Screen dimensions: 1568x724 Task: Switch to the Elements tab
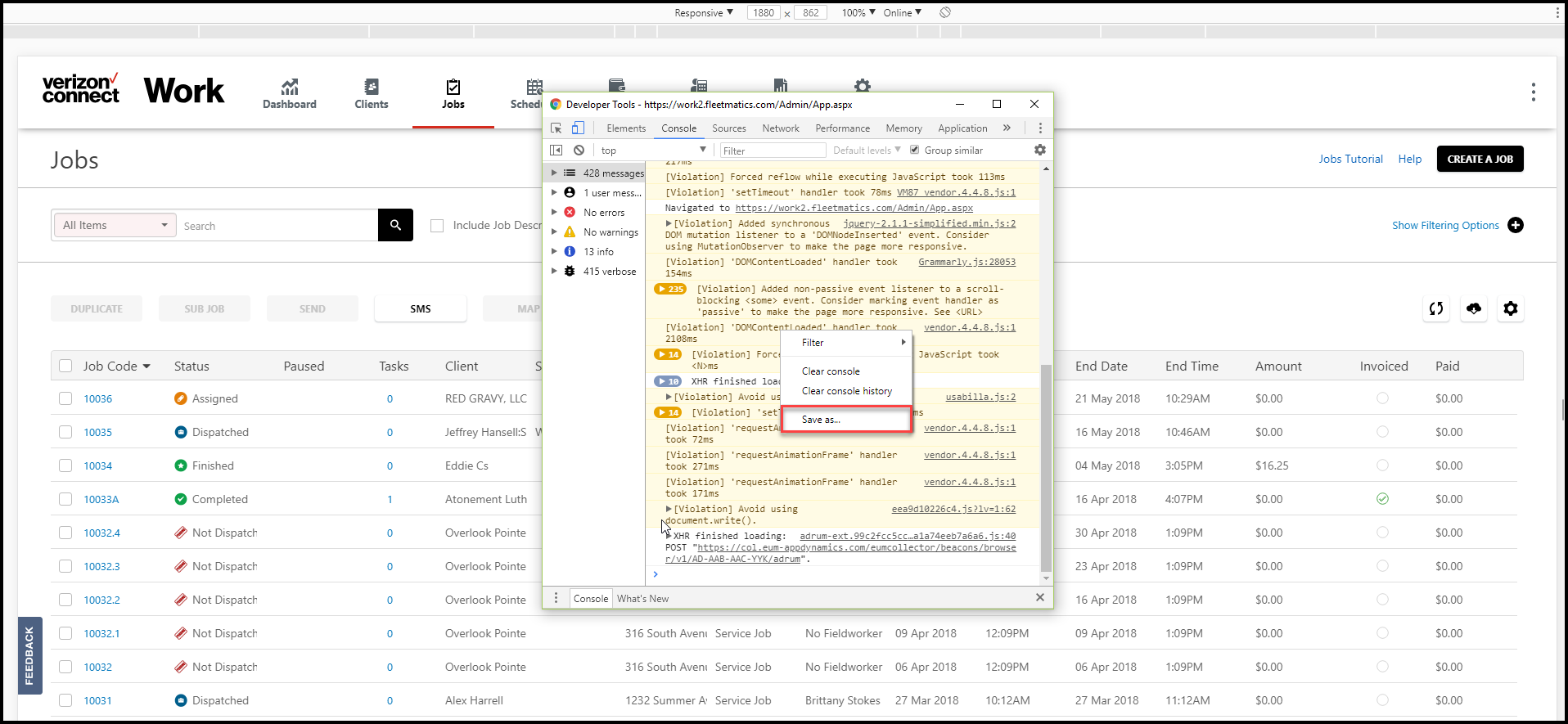click(x=626, y=128)
